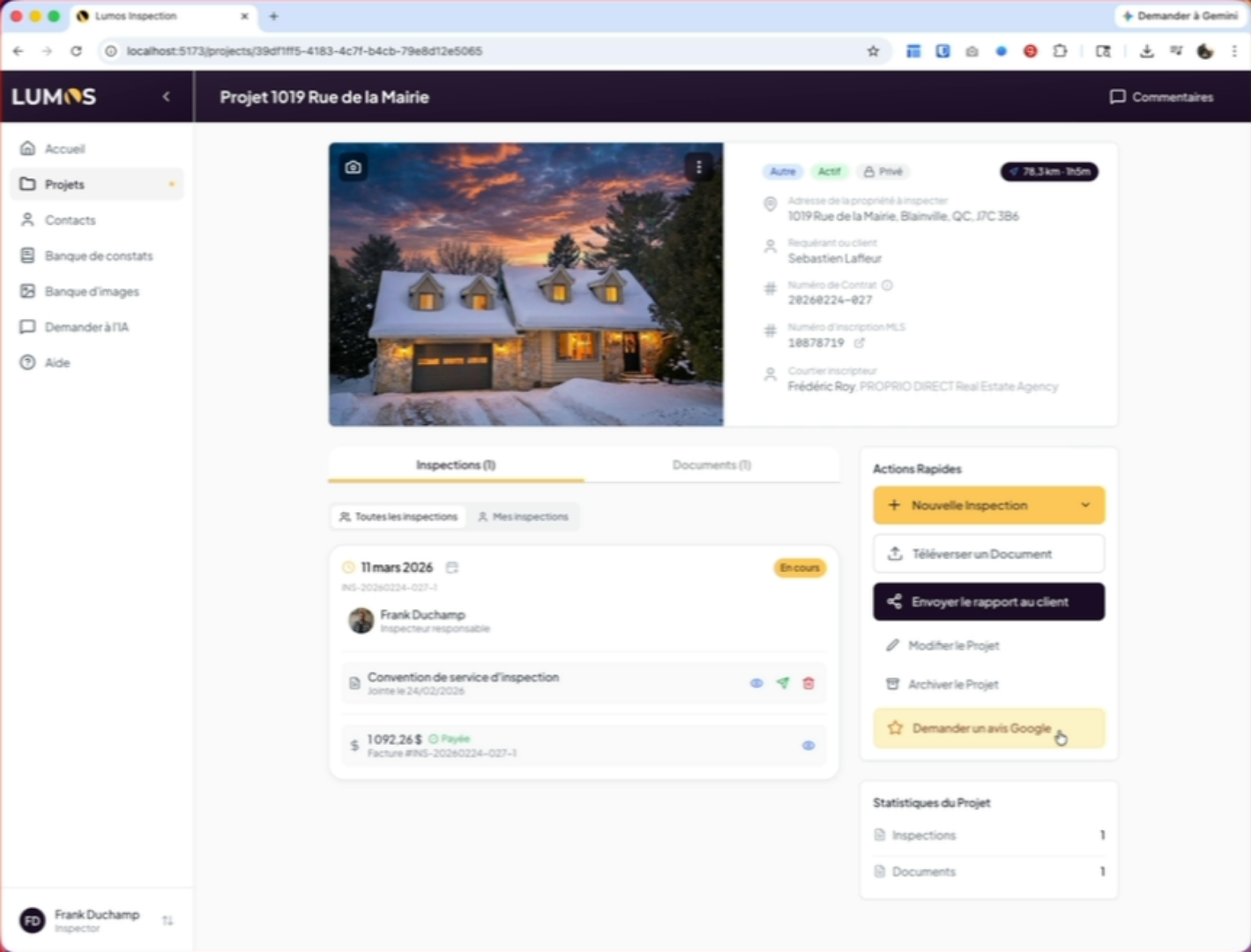The image size is (1251, 952).
Task: Click the info icon beside Numéro de Contrat
Action: (887, 285)
